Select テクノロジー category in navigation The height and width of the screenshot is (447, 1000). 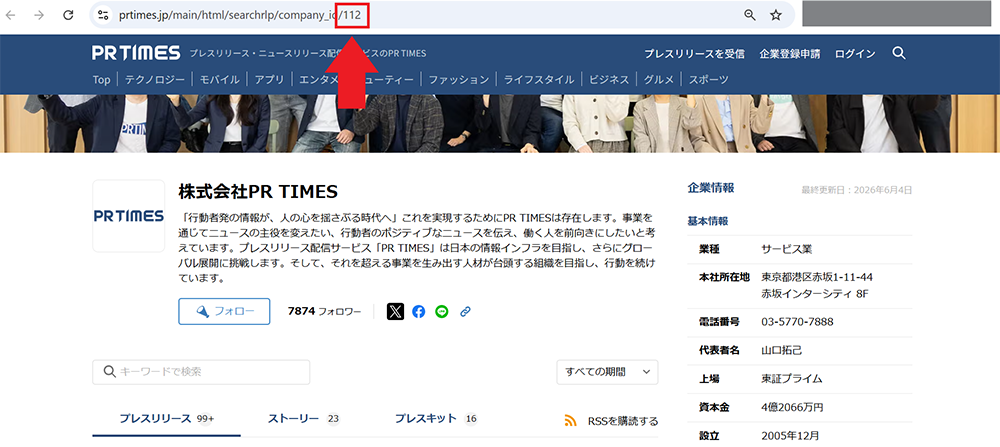click(x=154, y=80)
